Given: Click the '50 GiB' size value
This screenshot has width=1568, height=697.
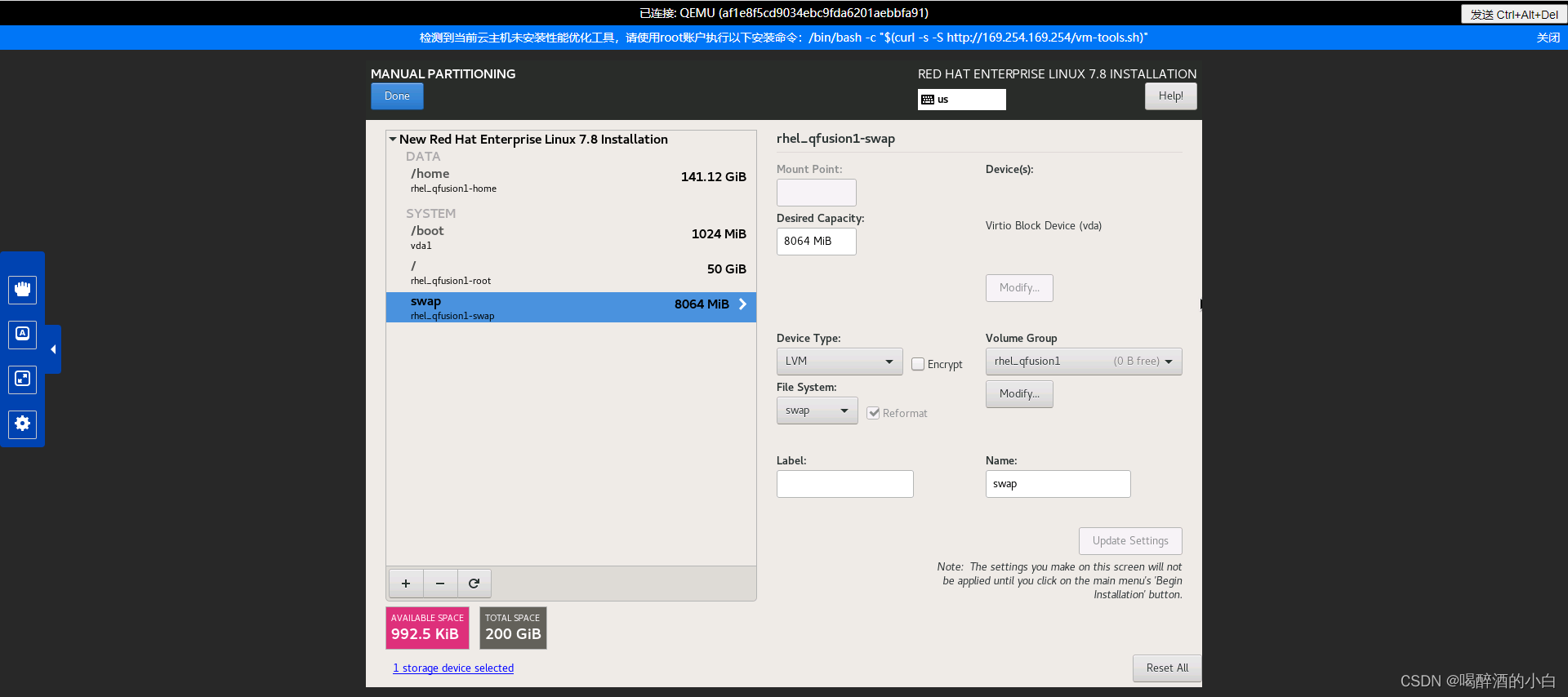Looking at the screenshot, I should pos(726,269).
